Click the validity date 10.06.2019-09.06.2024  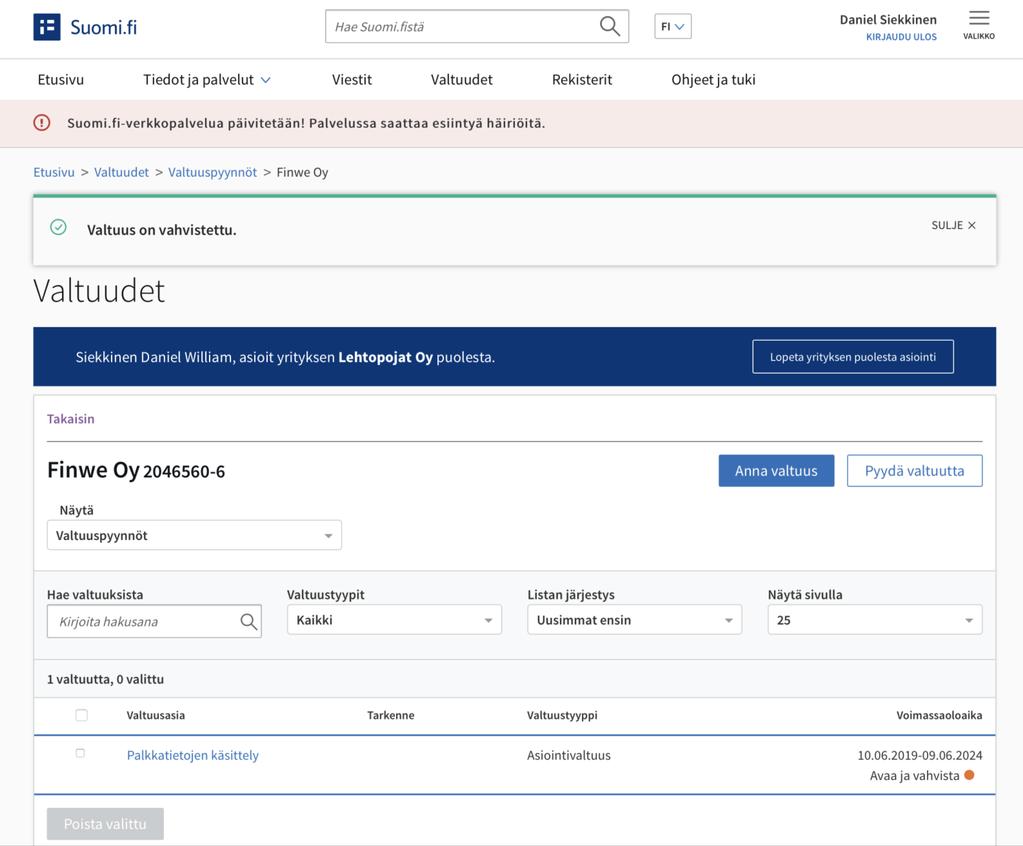(919, 755)
